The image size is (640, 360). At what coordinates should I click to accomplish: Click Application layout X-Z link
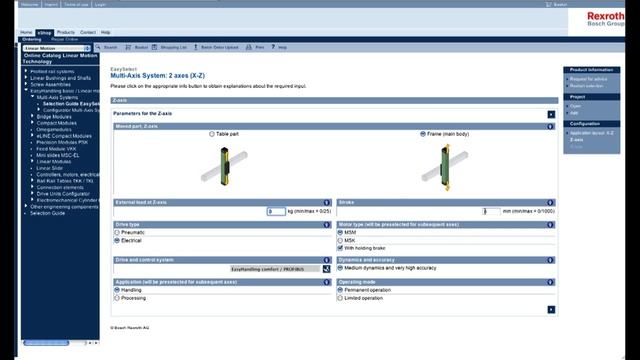tap(592, 133)
